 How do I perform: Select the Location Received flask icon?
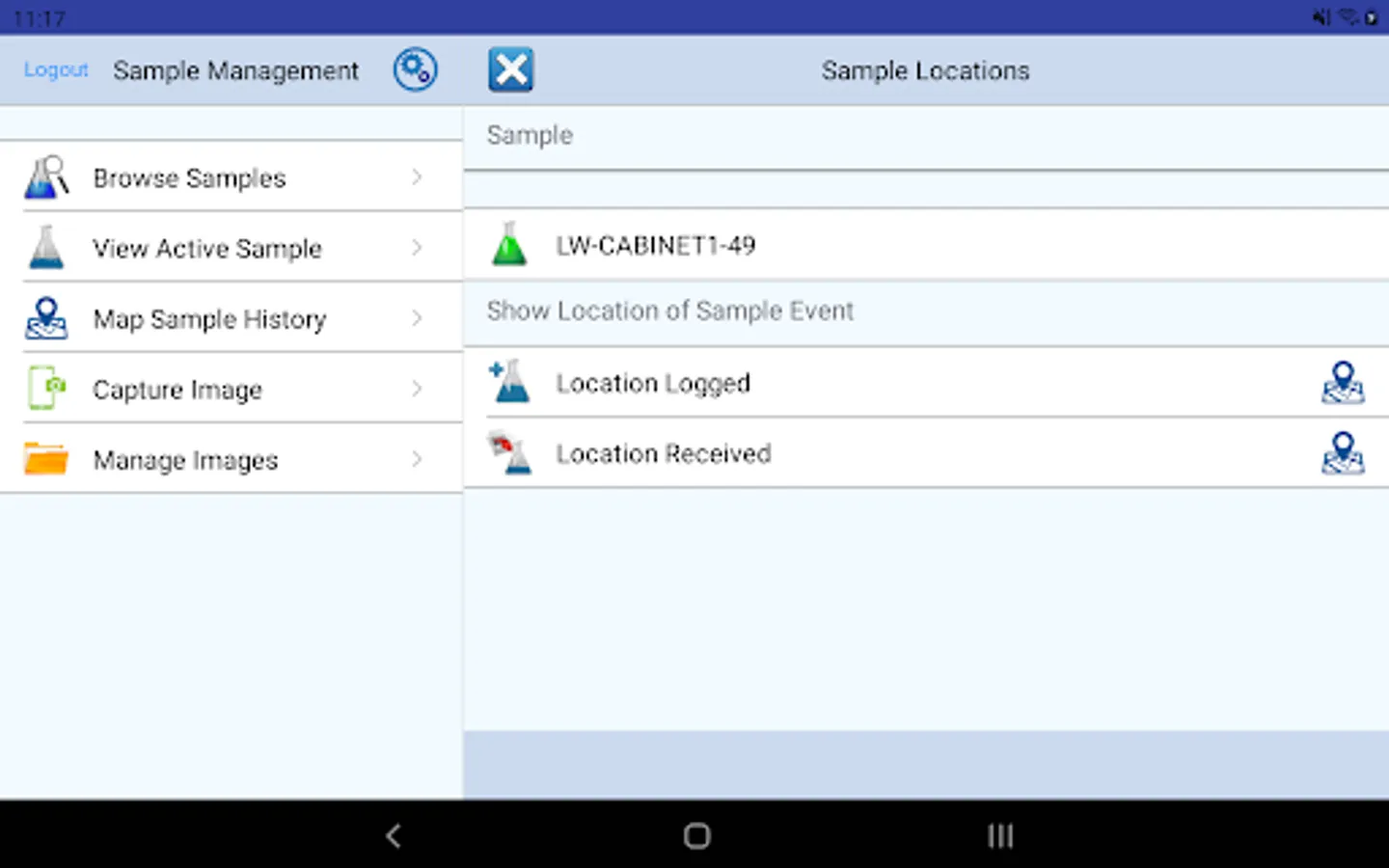(512, 453)
